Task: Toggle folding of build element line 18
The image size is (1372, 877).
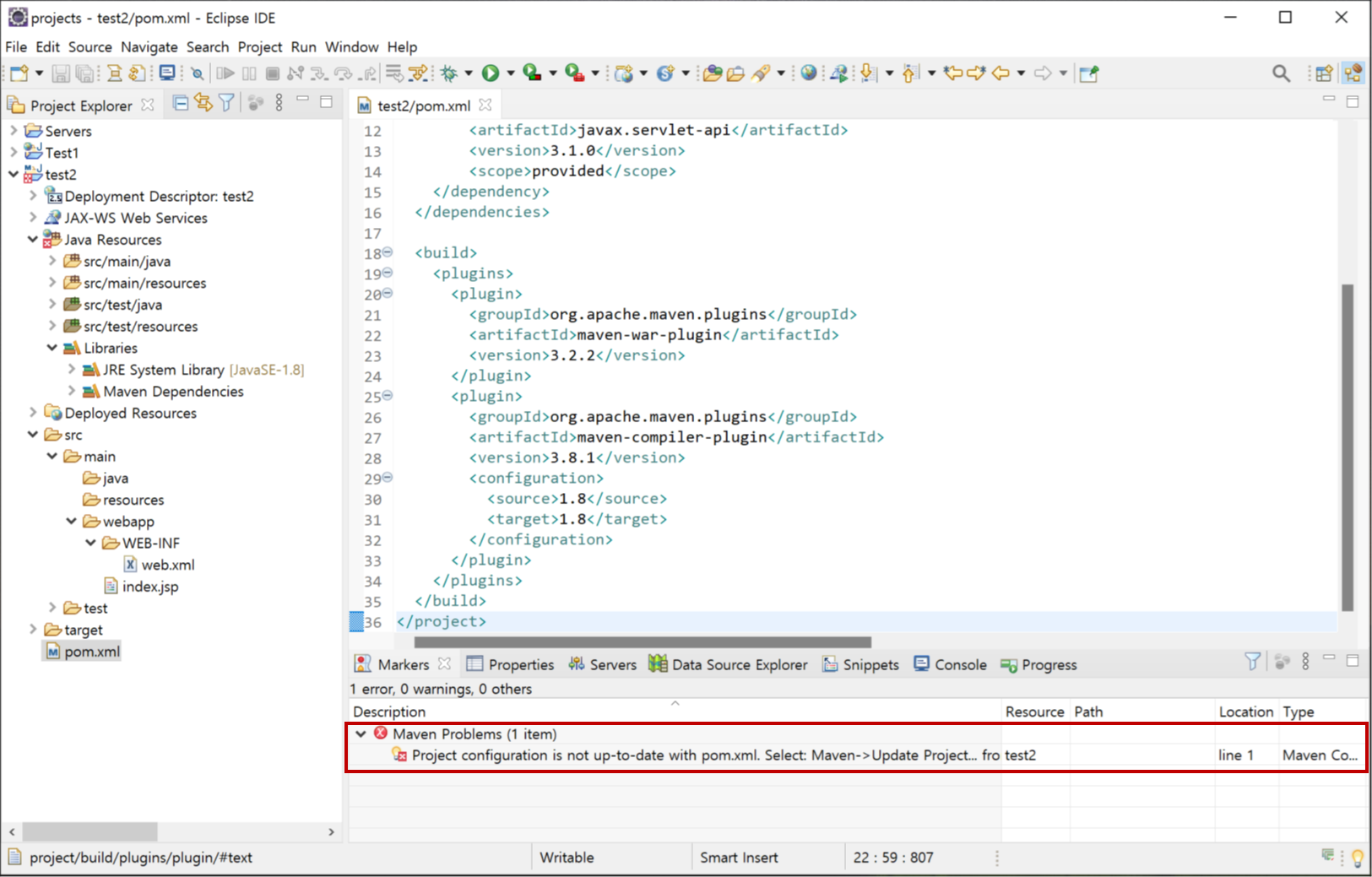Action: (x=388, y=252)
